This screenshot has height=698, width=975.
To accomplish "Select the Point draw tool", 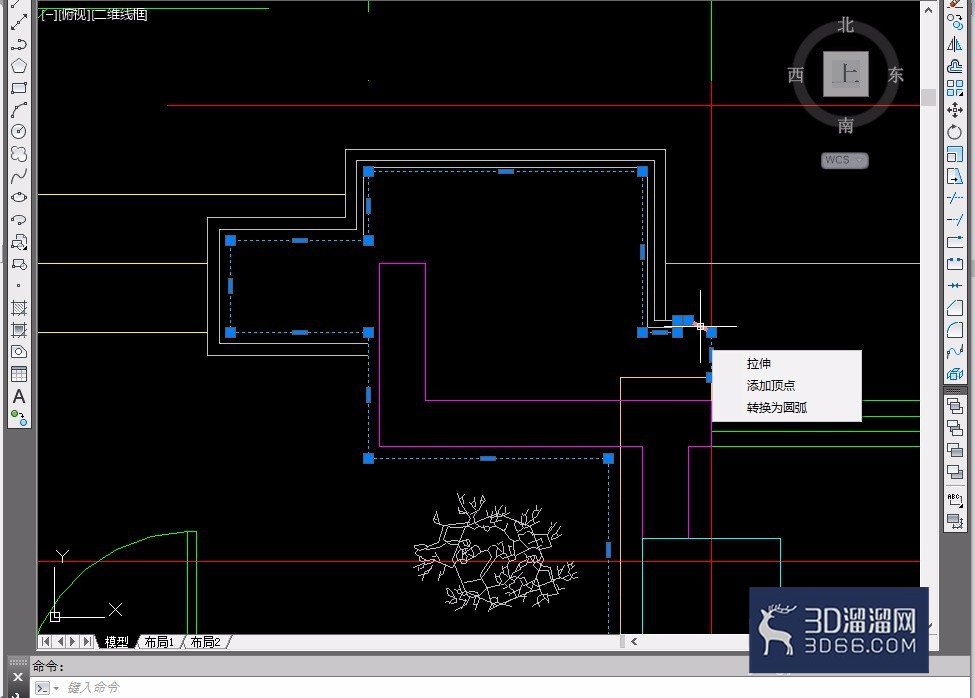I will coord(19,286).
